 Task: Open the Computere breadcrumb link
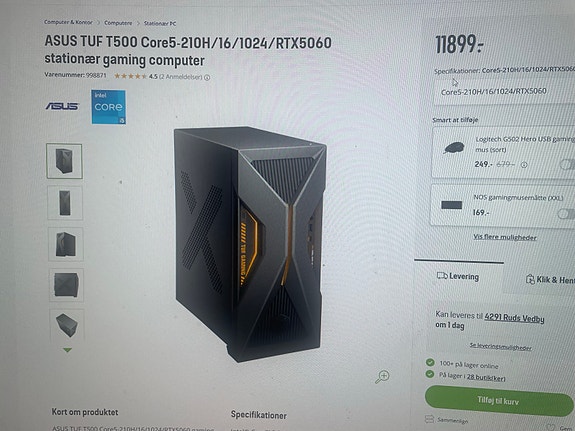(x=118, y=23)
